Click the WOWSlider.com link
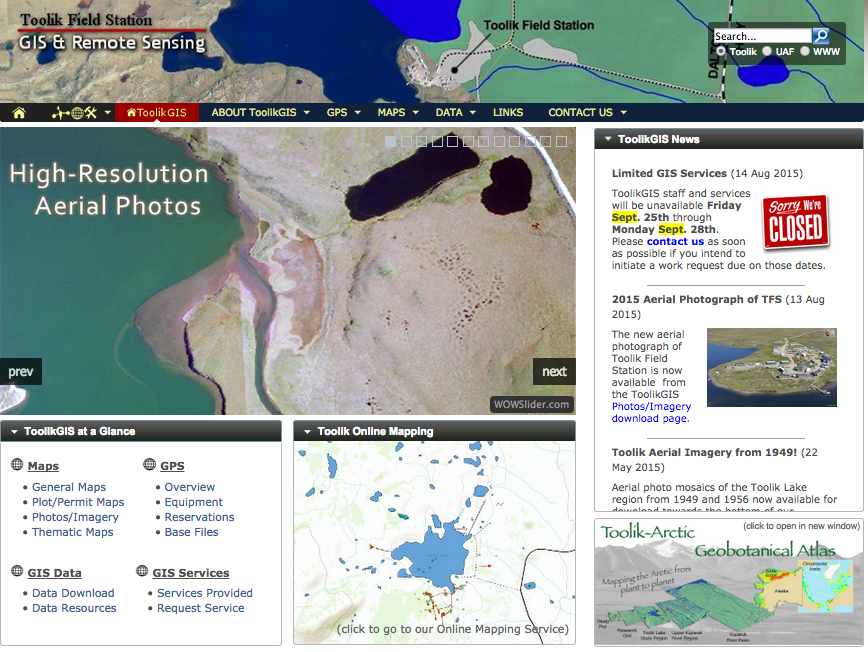Screen dimensions: 868x652 pos(531,404)
